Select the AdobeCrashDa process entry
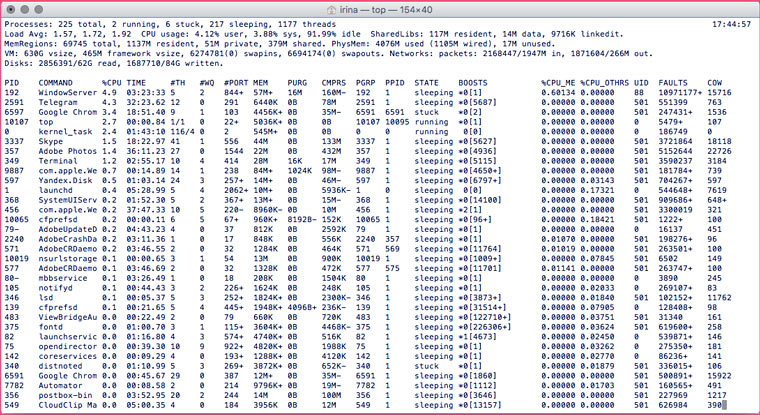 tap(68, 239)
